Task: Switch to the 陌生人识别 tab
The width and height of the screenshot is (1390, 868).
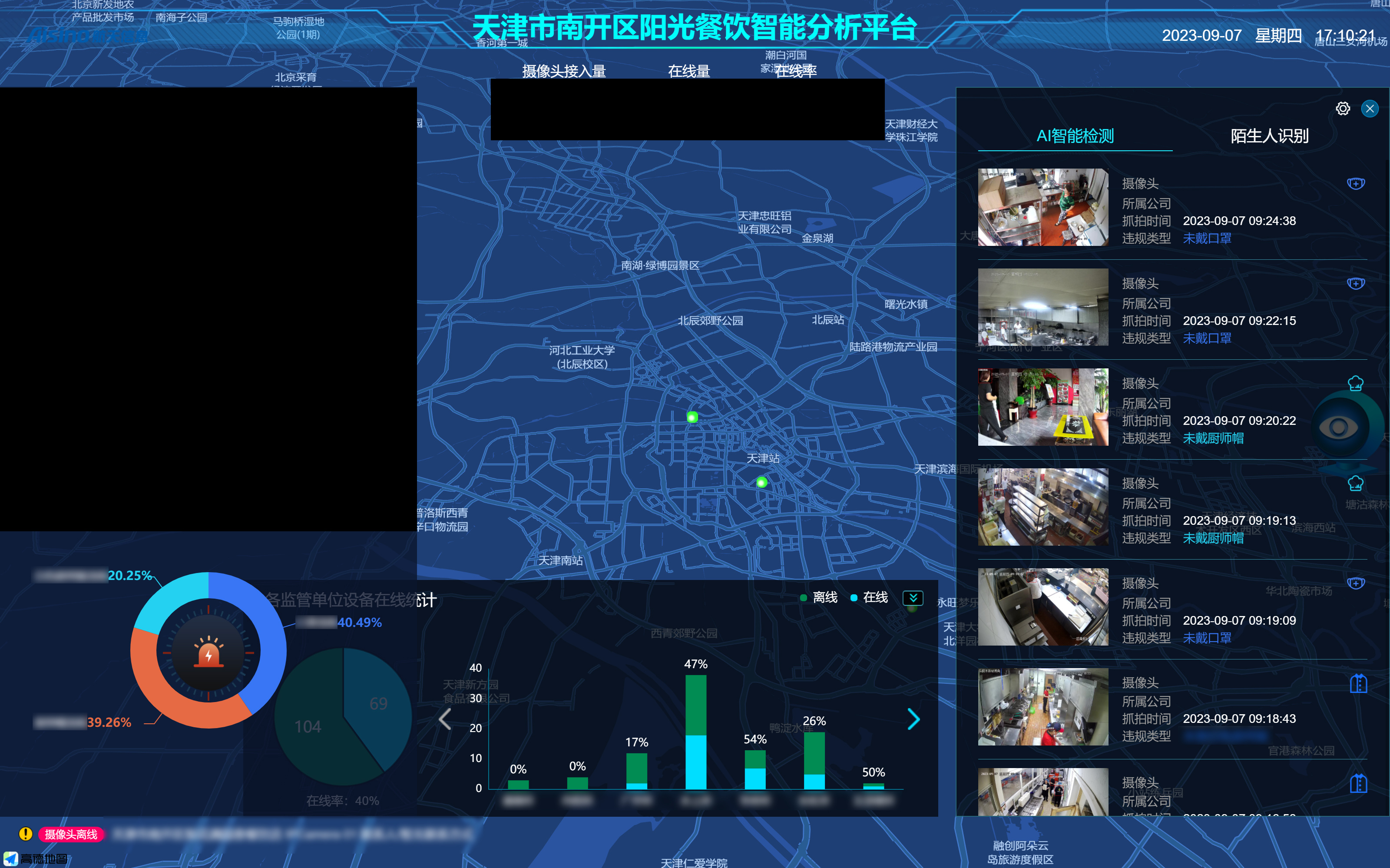Action: coord(1269,136)
